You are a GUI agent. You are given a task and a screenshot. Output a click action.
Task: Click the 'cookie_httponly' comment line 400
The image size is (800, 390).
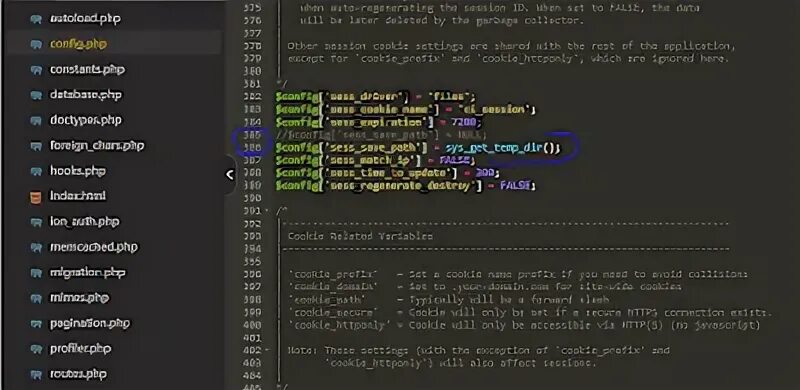click(524, 325)
